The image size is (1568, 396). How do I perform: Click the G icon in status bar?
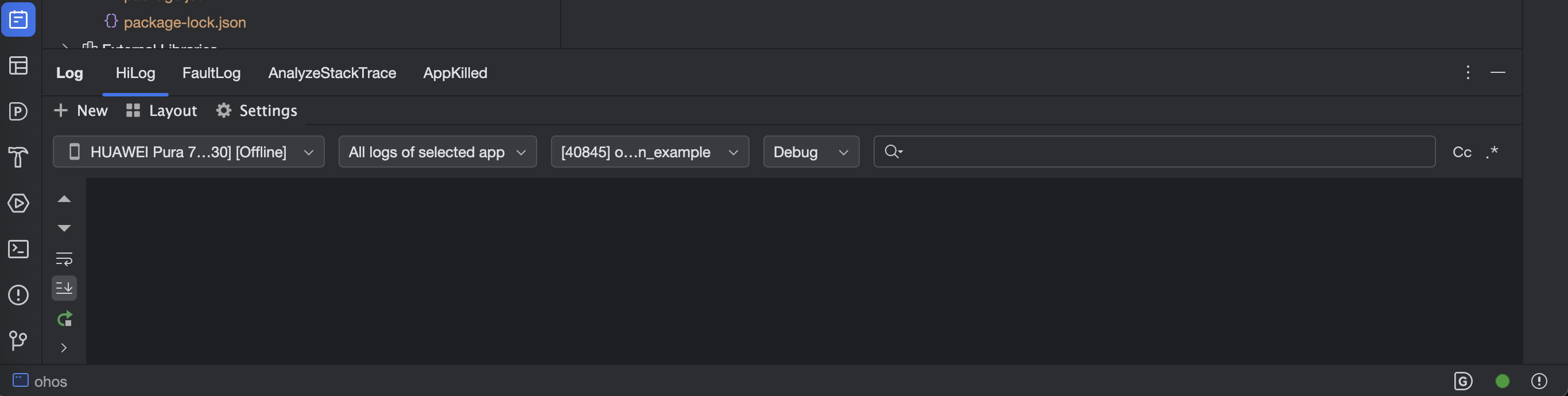pos(1463,382)
